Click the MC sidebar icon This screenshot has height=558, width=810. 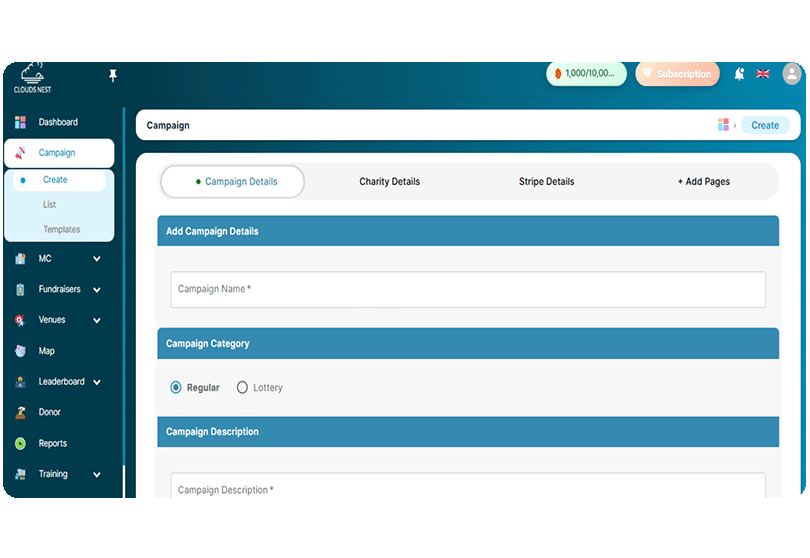coord(20,258)
